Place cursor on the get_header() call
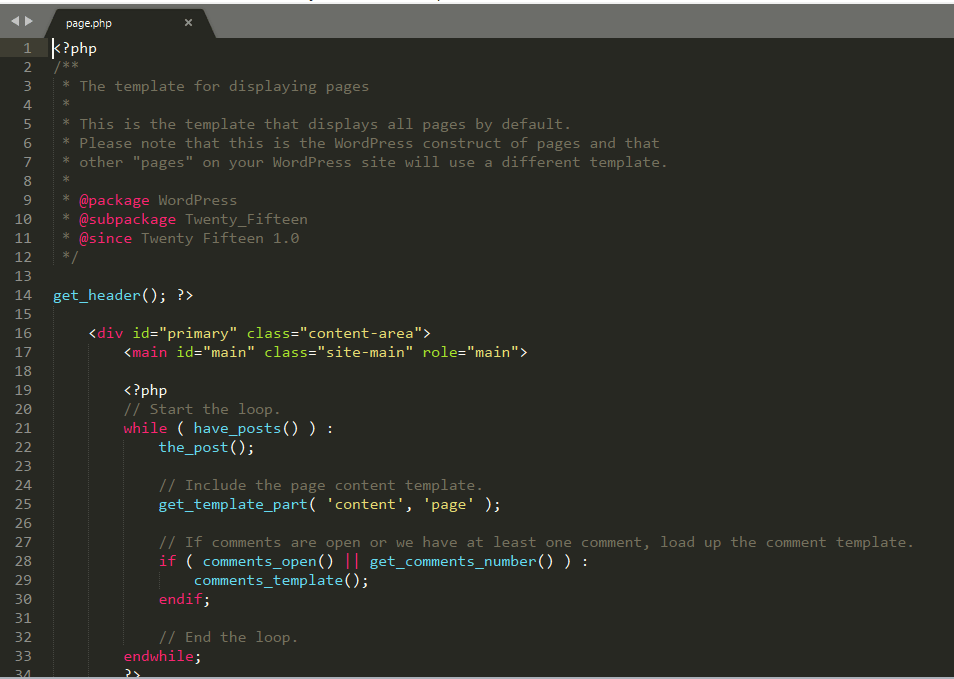 click(x=95, y=294)
